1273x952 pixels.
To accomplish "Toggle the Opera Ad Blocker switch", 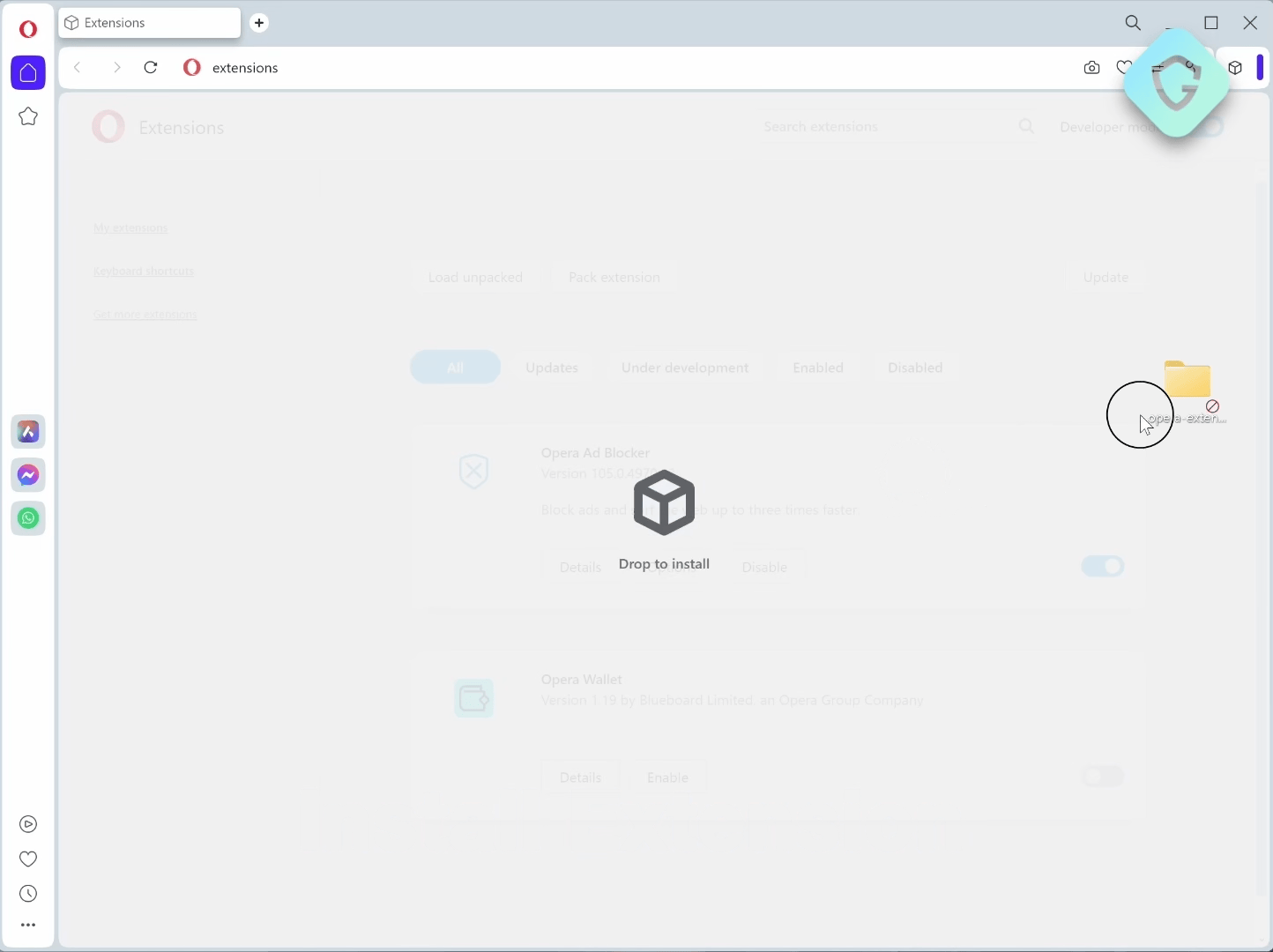I will click(1104, 567).
